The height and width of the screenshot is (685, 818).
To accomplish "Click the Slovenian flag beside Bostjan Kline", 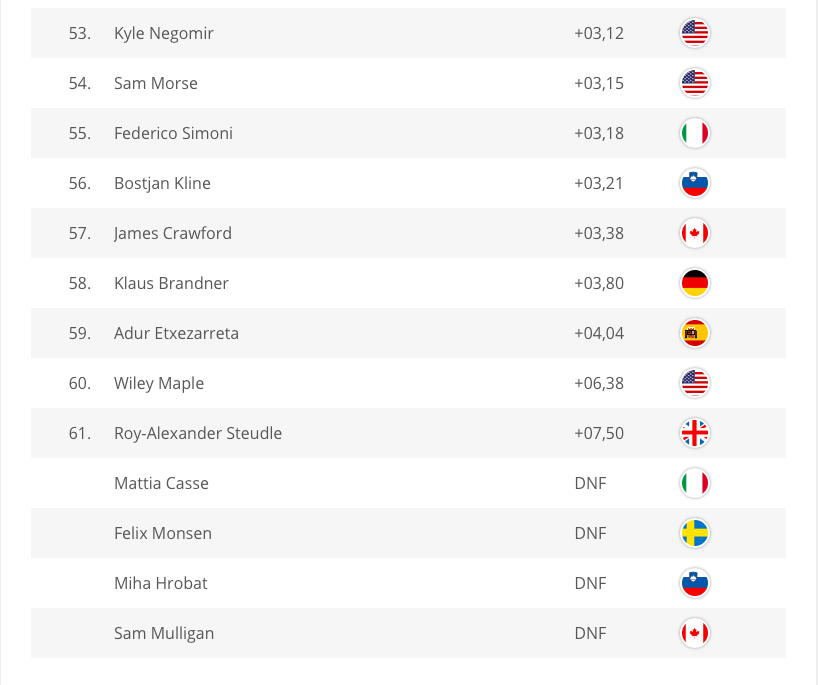I will (694, 183).
